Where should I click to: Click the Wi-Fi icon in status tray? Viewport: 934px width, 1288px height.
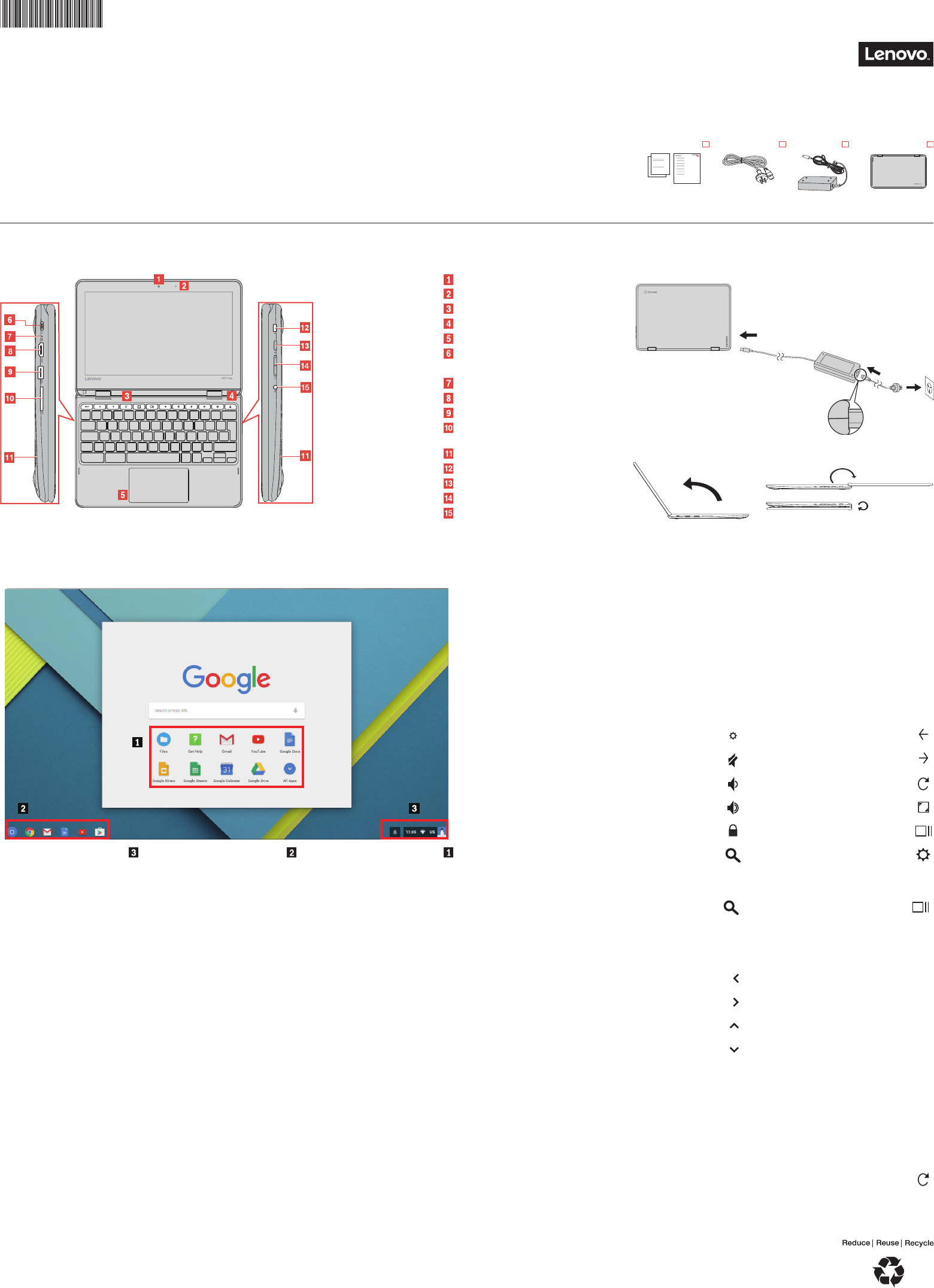coord(423,832)
